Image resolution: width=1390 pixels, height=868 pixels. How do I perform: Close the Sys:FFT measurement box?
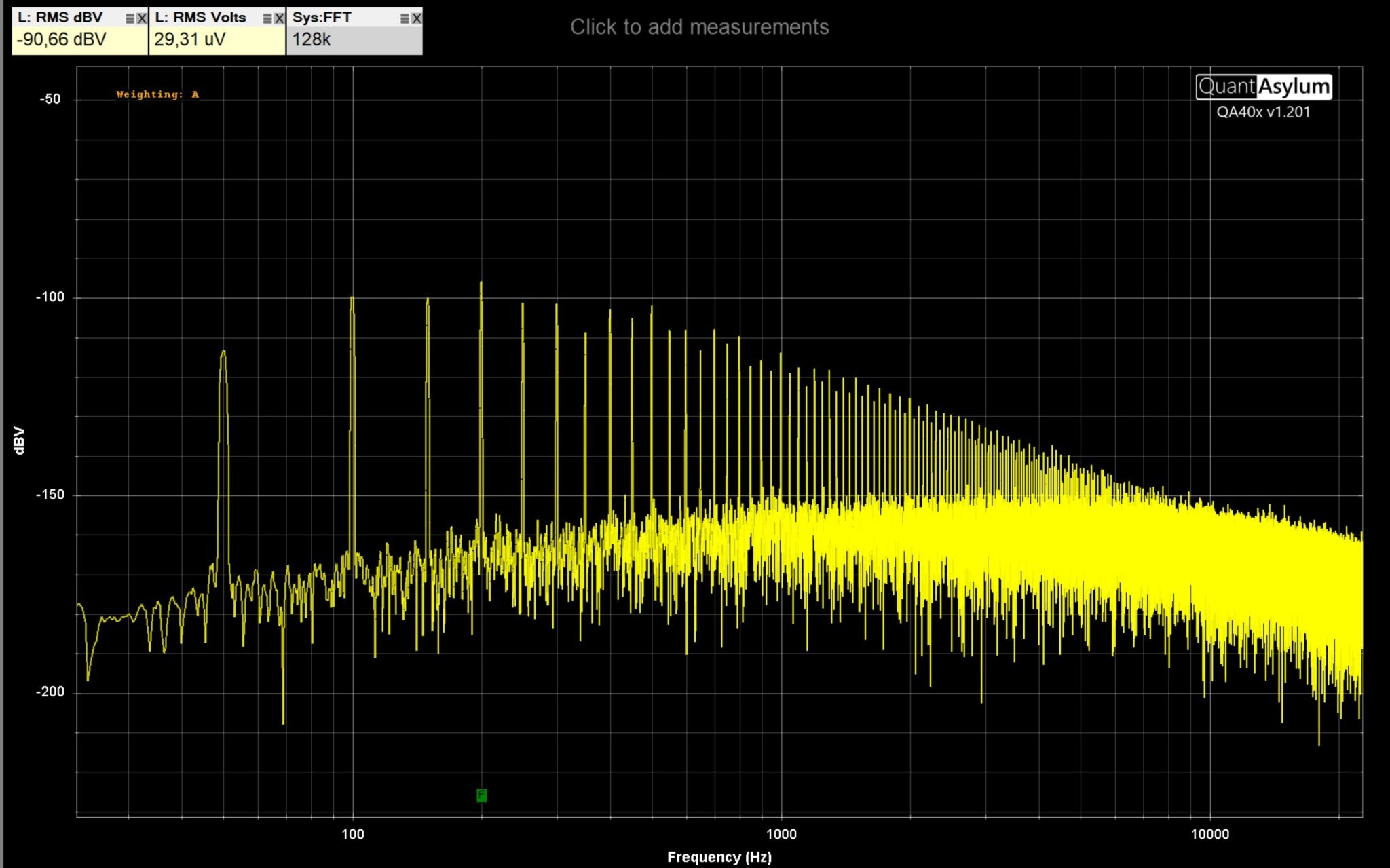(416, 19)
